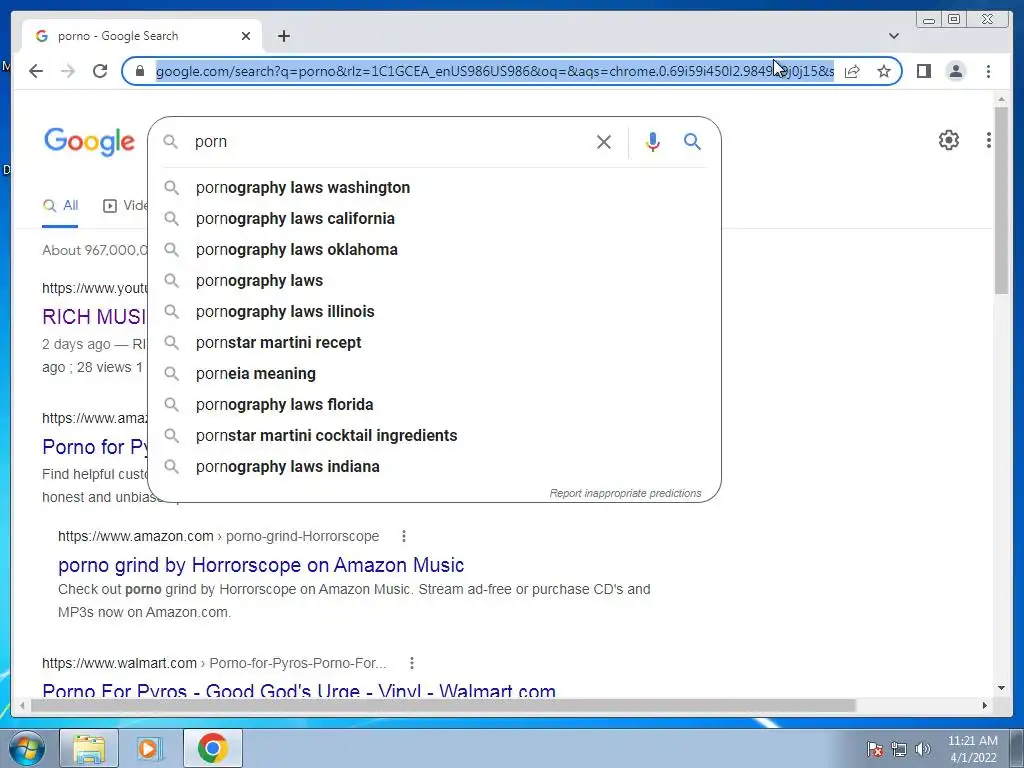Click the browser forward arrow
This screenshot has width=1024, height=768.
click(x=68, y=71)
